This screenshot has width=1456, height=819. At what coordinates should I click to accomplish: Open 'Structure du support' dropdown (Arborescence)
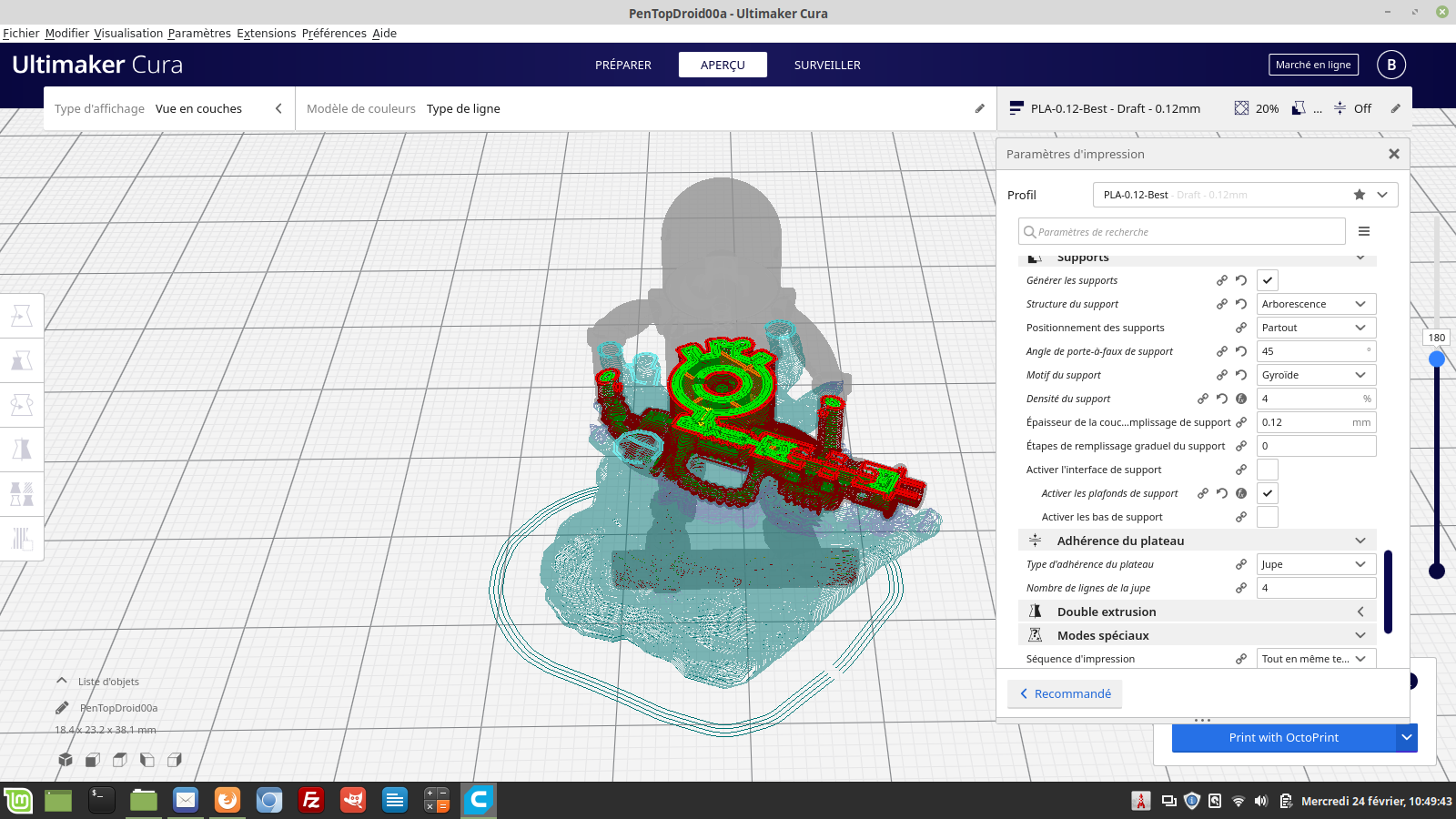(1317, 304)
